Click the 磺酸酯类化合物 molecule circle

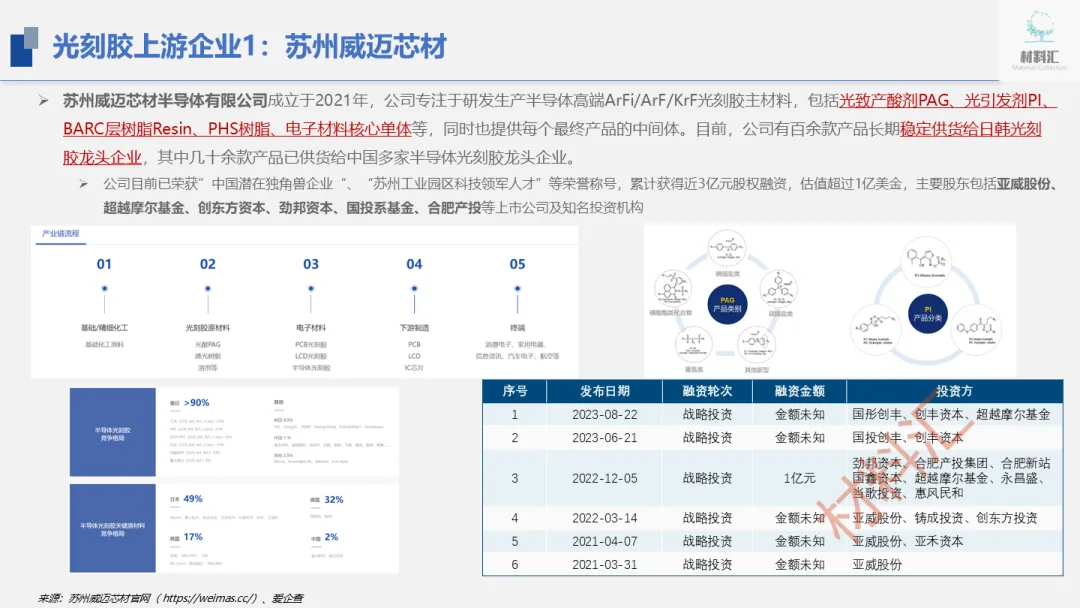click(673, 288)
